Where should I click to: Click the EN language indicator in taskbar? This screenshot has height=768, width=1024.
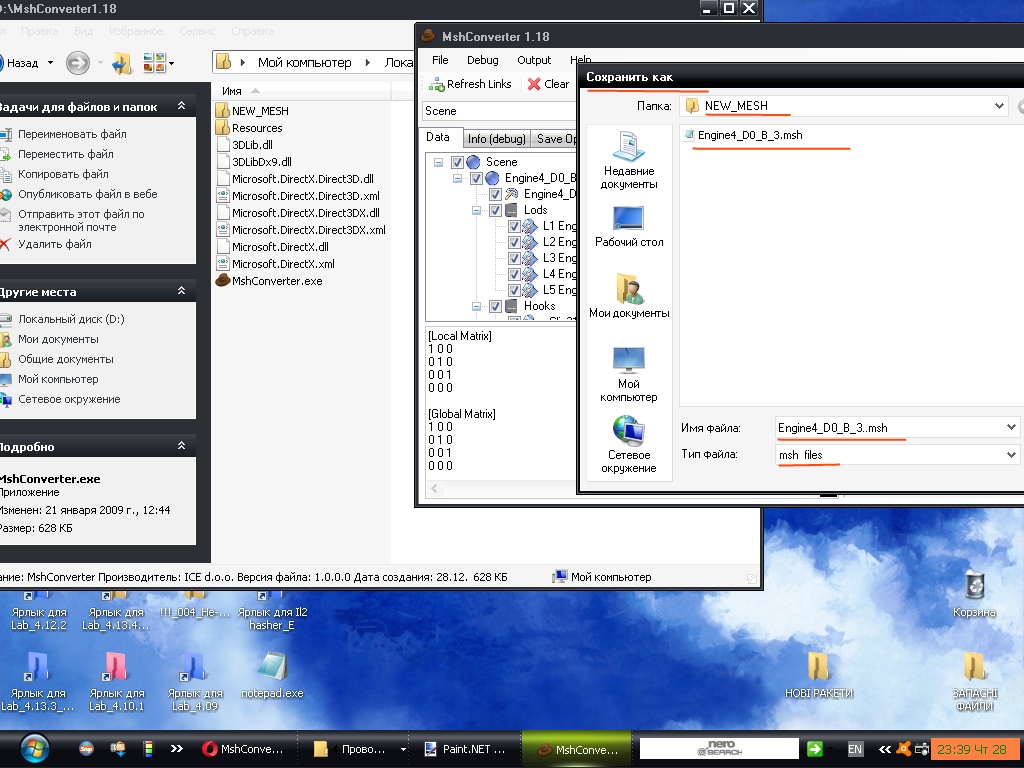[x=855, y=749]
